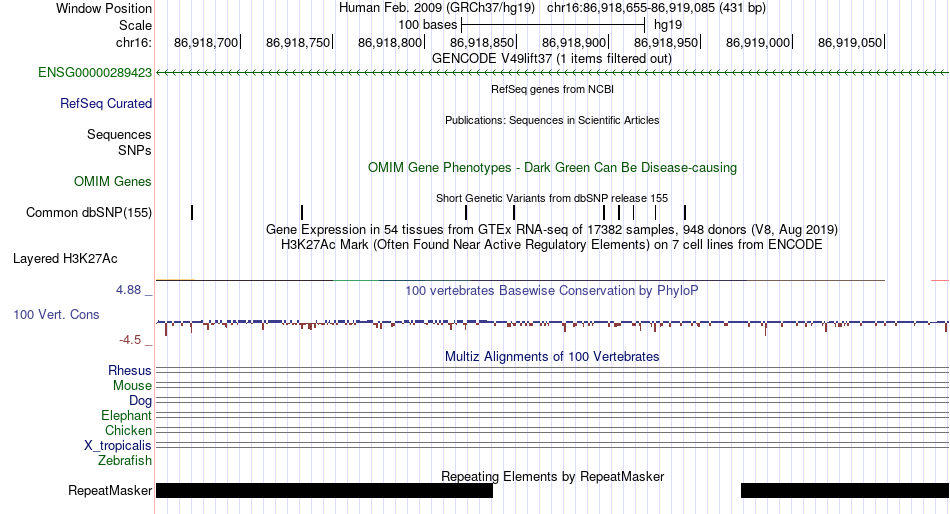The width and height of the screenshot is (950, 514).
Task: Click the 86,919,000 ruler position
Action: pyautogui.click(x=759, y=42)
